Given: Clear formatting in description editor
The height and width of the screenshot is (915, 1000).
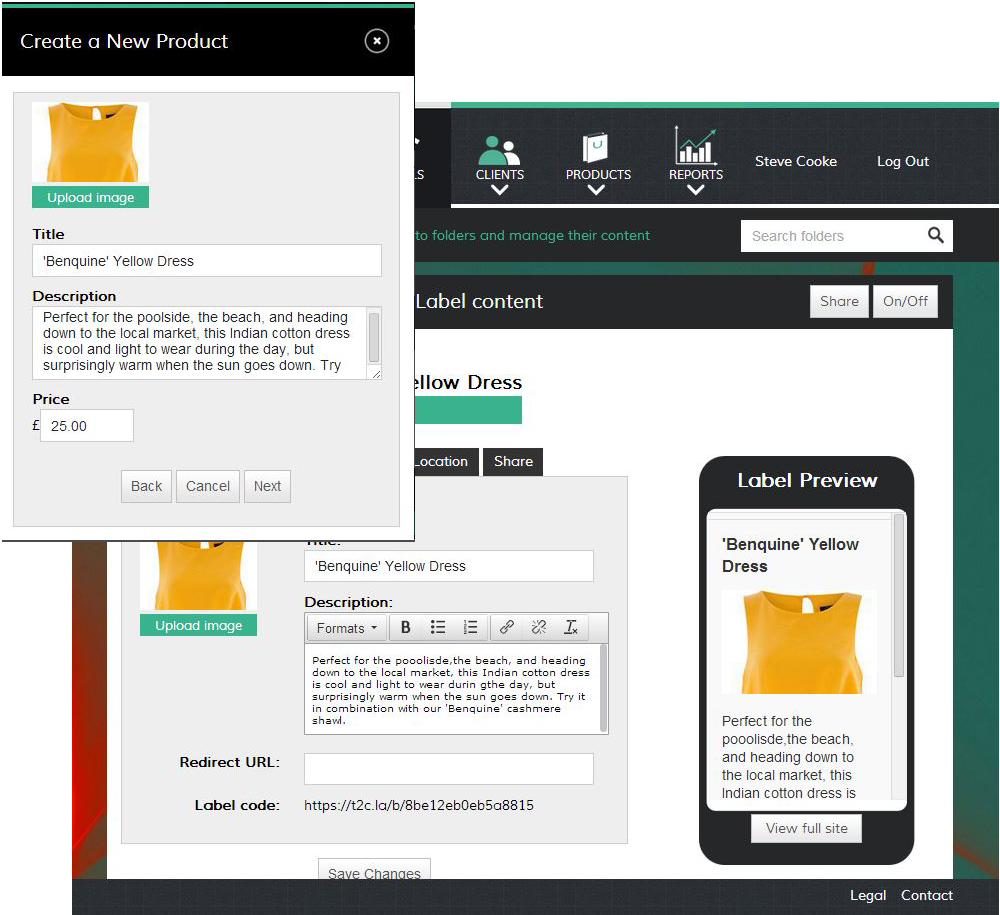Looking at the screenshot, I should (571, 628).
